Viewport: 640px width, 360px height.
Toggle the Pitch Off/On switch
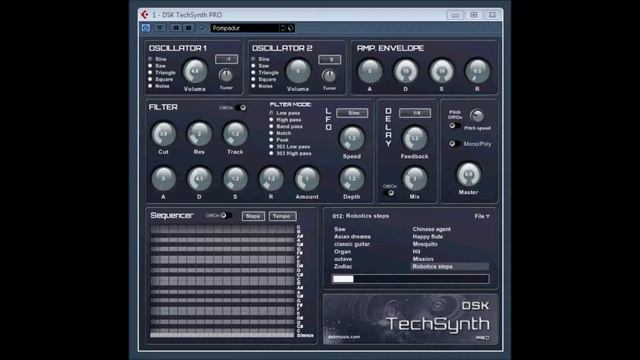pos(454,126)
